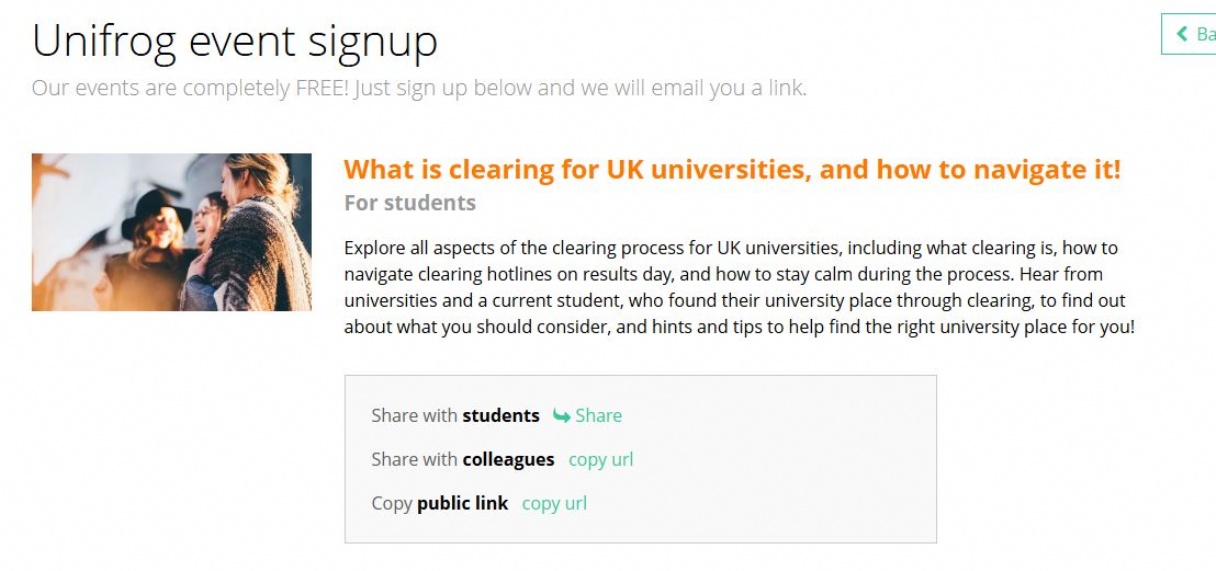Click the event description paragraph

[739, 287]
